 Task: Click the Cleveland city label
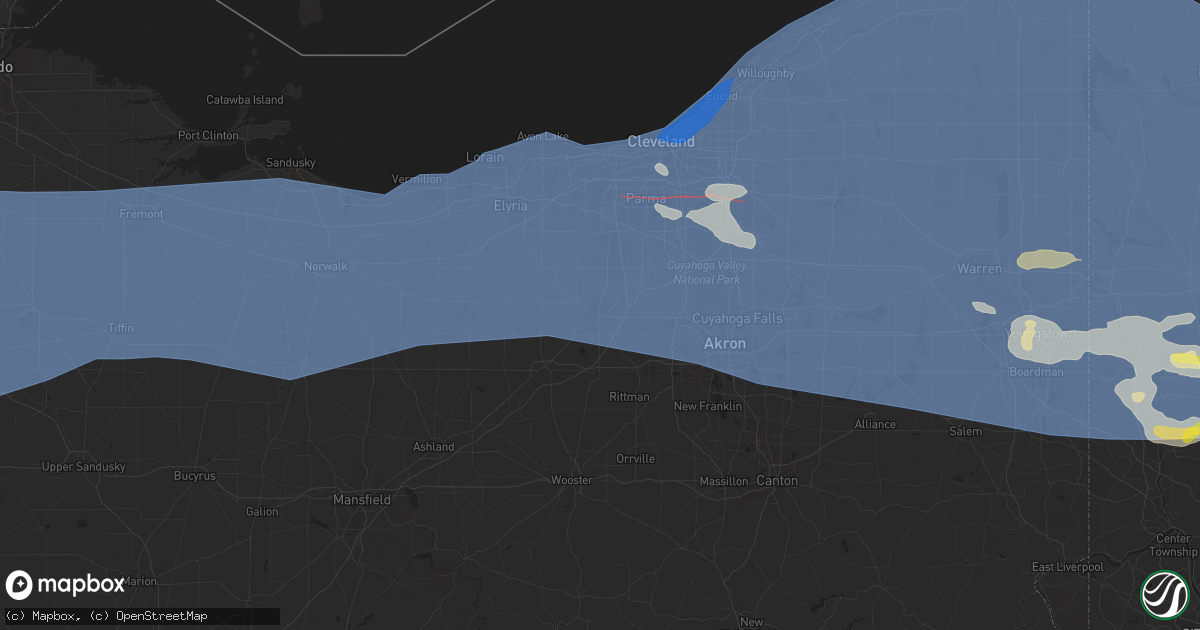(x=661, y=142)
